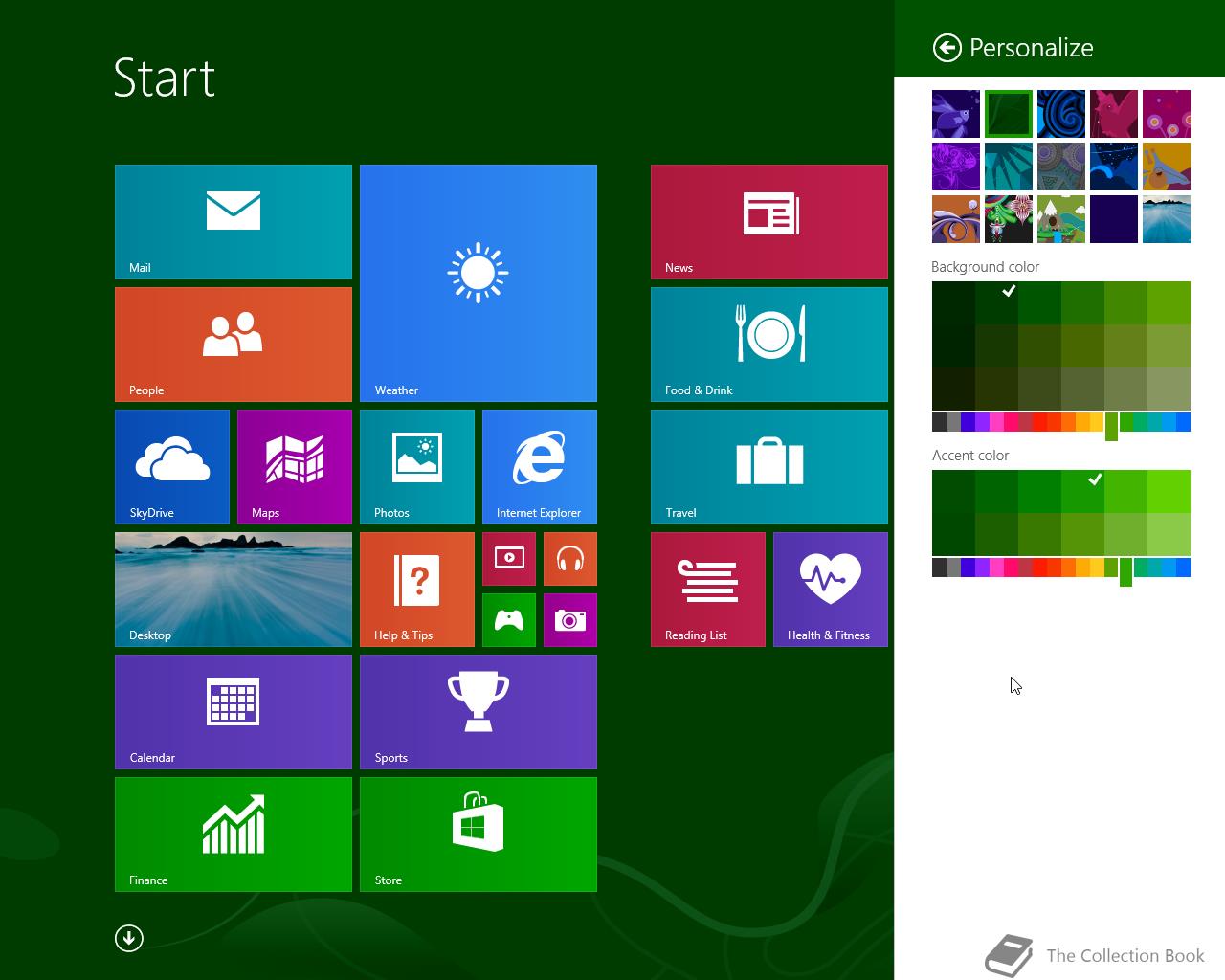The image size is (1225, 980).
Task: Open the News tile
Action: (x=769, y=222)
